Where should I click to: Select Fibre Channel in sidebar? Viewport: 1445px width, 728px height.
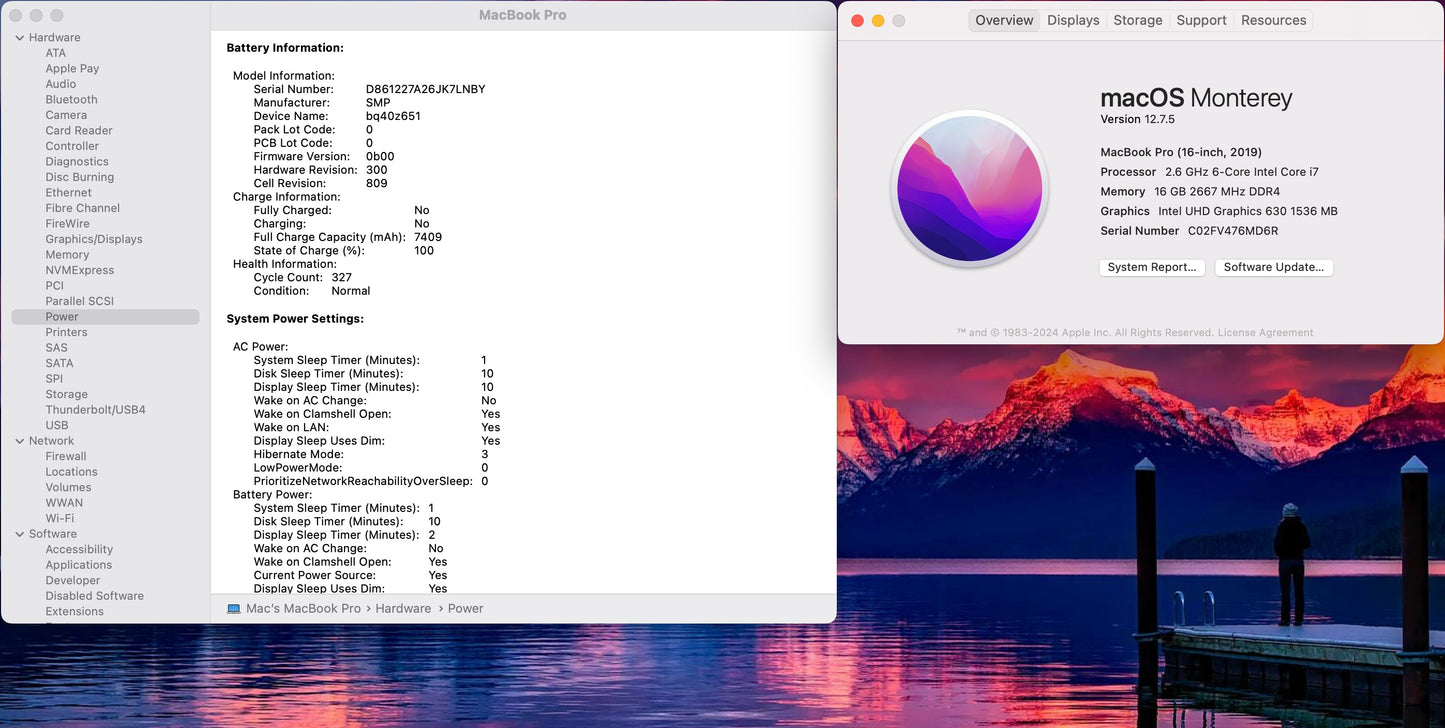click(82, 208)
